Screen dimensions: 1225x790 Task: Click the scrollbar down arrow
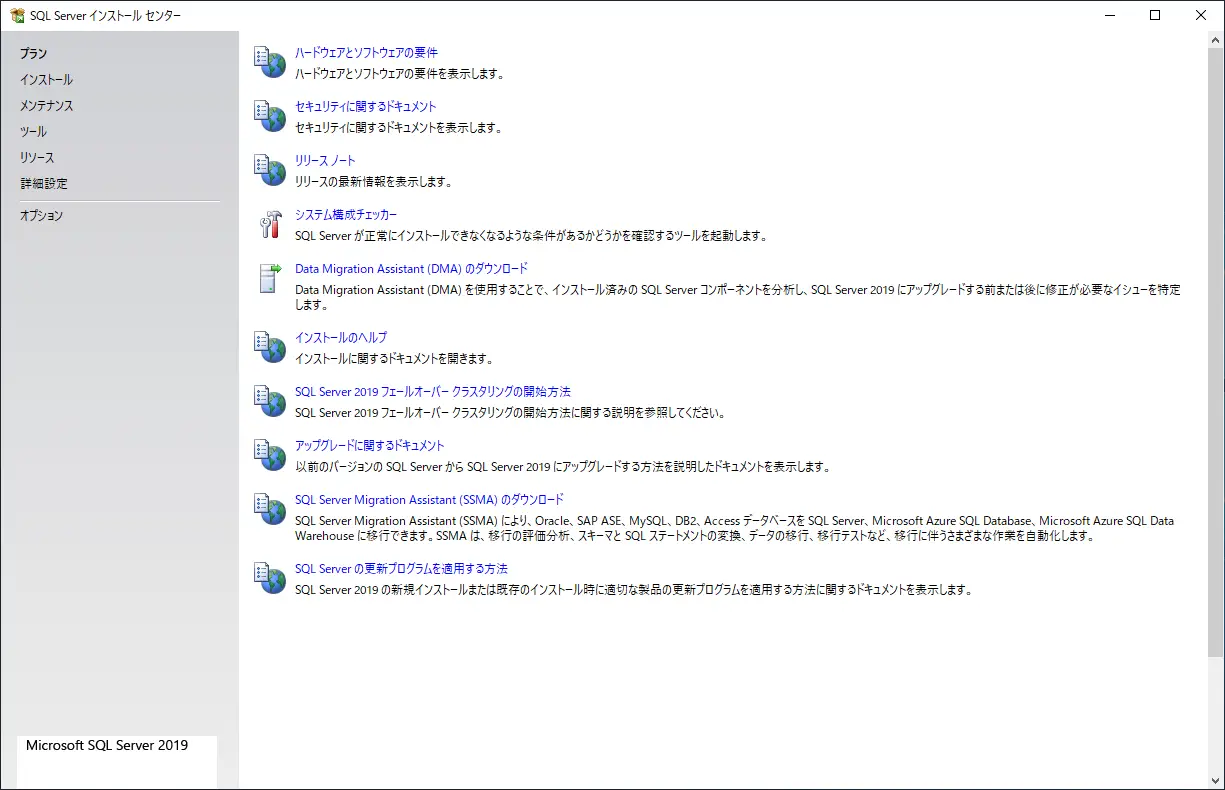click(1216, 781)
